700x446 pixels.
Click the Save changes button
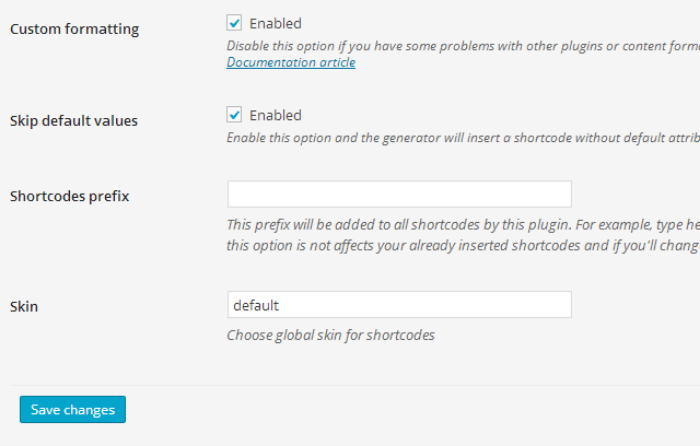pyautogui.click(x=73, y=409)
